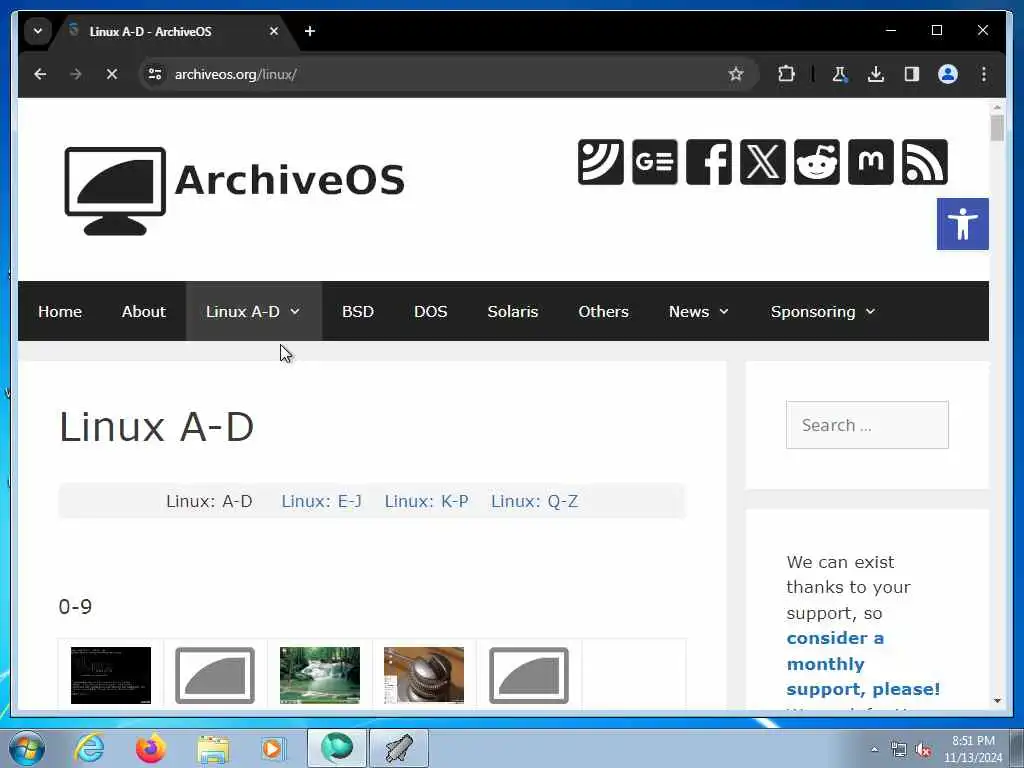The width and height of the screenshot is (1024, 768).
Task: Open the Extensions puzzle icon
Action: pos(786,74)
